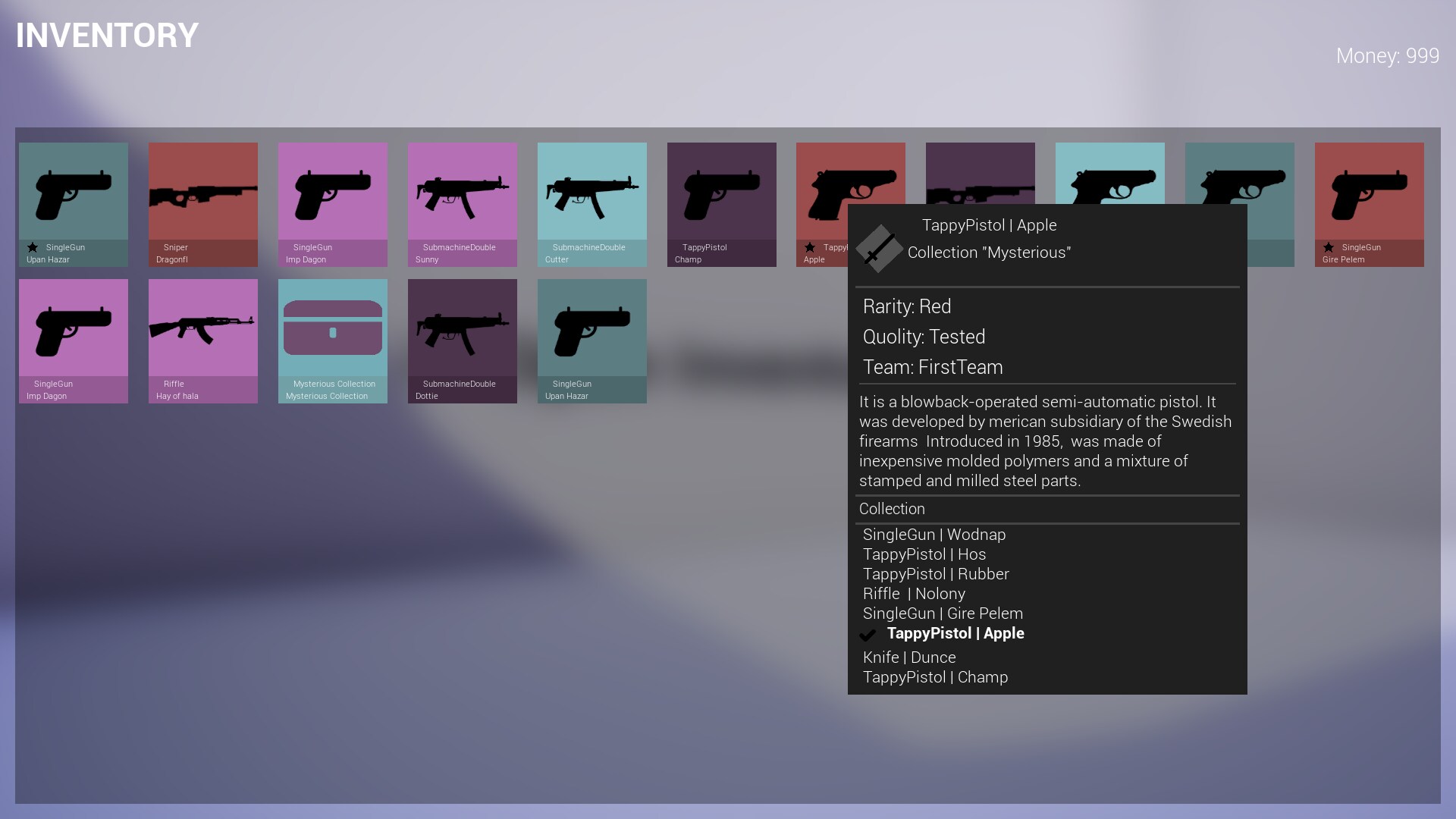Select the Riffle Hay of hala rifle icon
The height and width of the screenshot is (819, 1456).
point(202,330)
